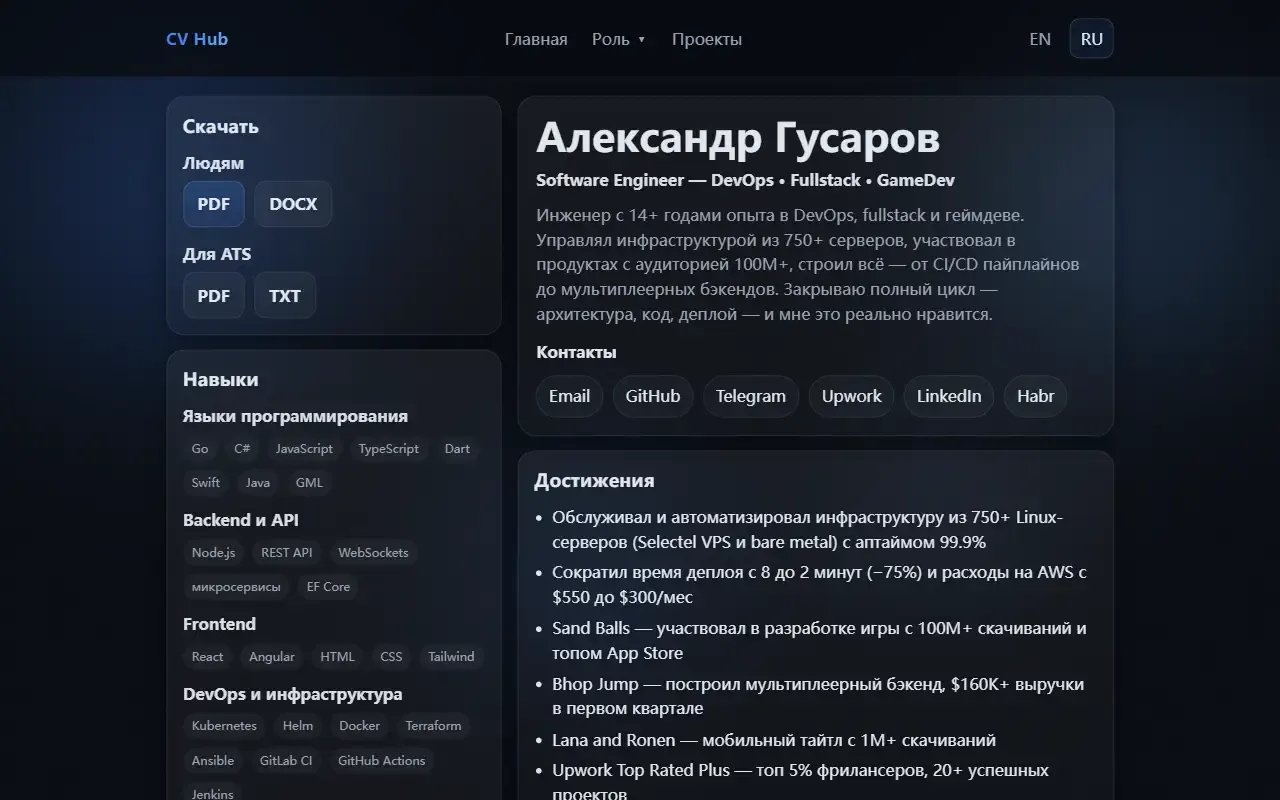Image resolution: width=1280 pixels, height=800 pixels.
Task: Click the GML skill tag
Action: (309, 483)
